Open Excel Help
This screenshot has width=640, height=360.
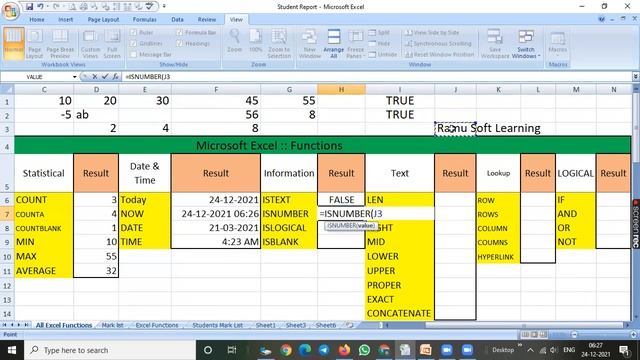coord(602,19)
